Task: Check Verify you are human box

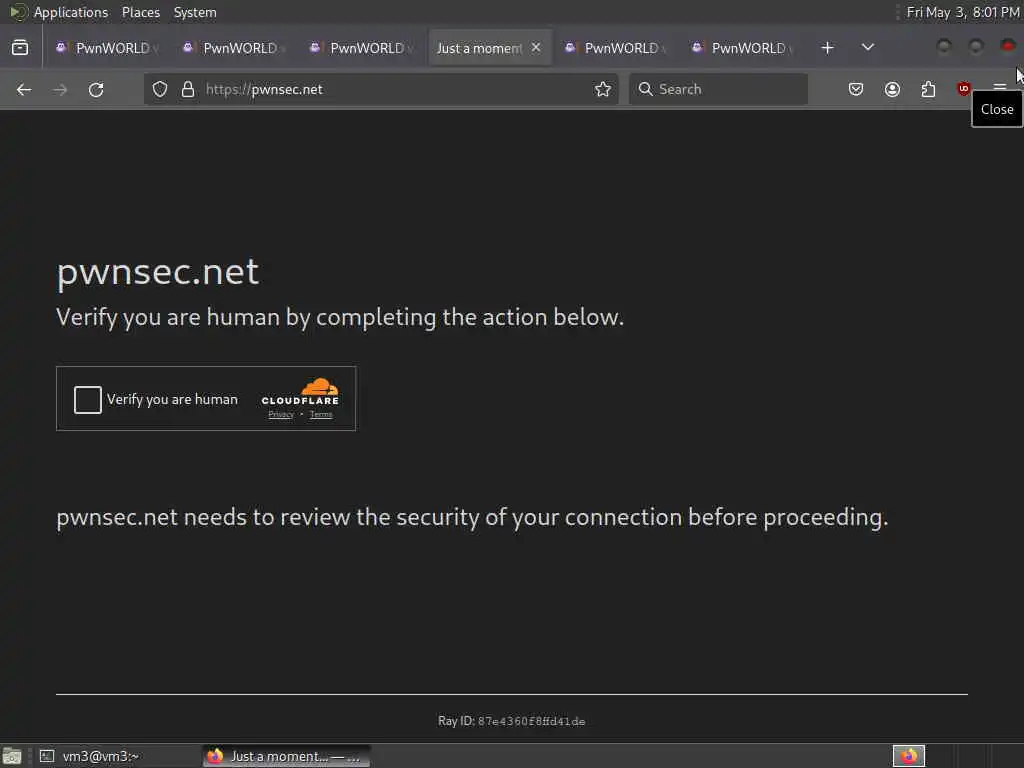Action: click(x=88, y=400)
